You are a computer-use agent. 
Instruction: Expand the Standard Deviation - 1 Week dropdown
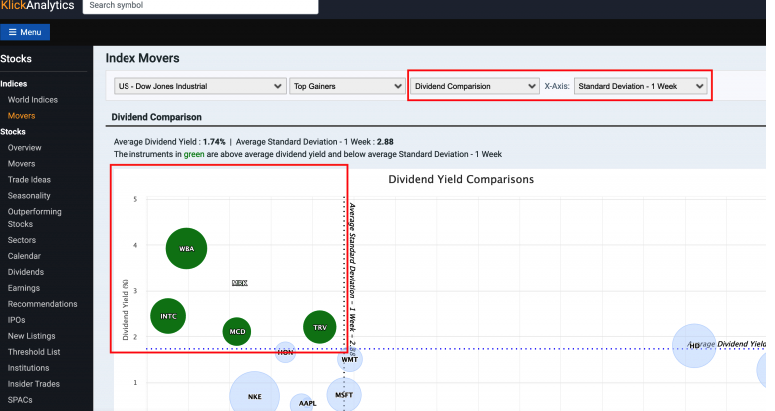(641, 86)
